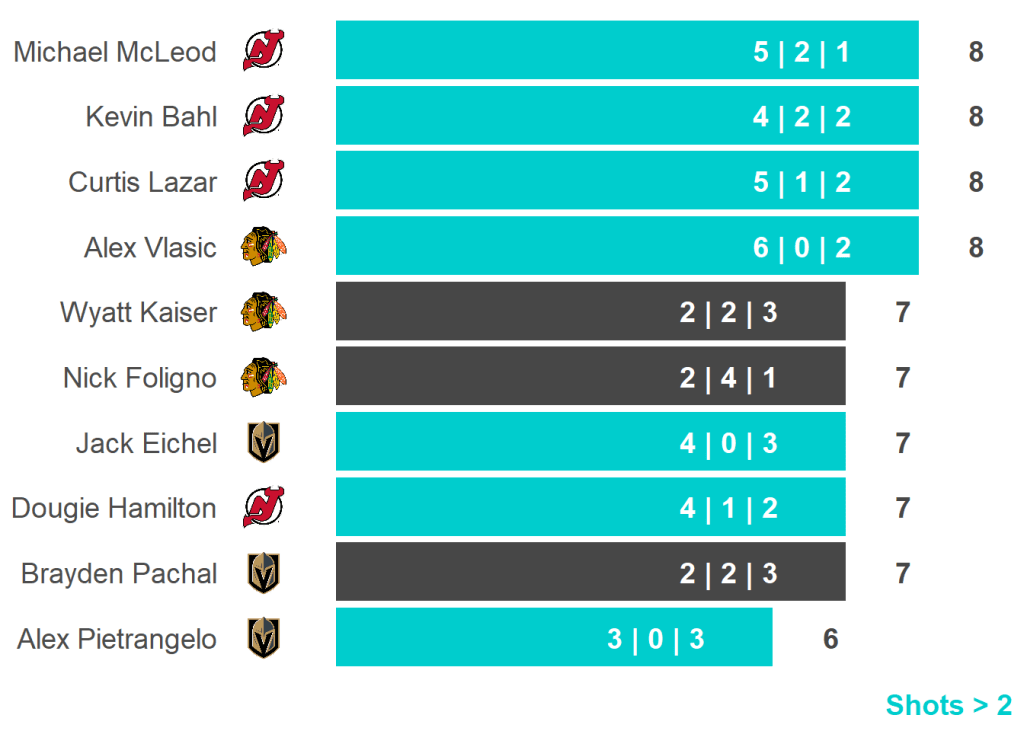Click the Golden Knights logo beside Alex Pietrangelo
Image resolution: width=1024 pixels, height=731 pixels.
[264, 638]
